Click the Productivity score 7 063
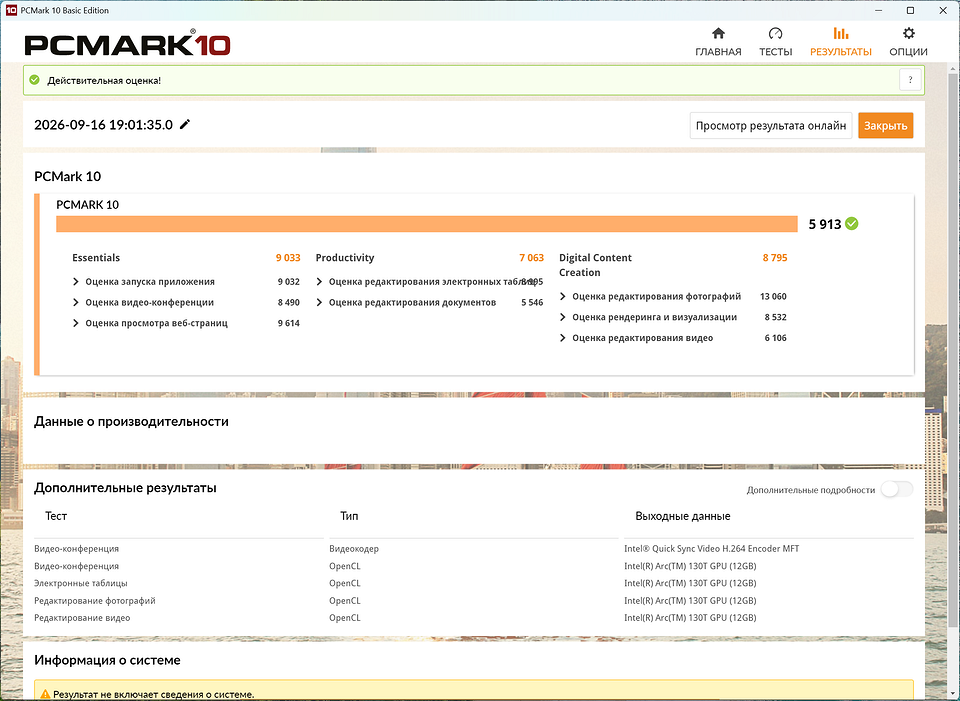Viewport: 960px width, 701px height. (x=531, y=258)
